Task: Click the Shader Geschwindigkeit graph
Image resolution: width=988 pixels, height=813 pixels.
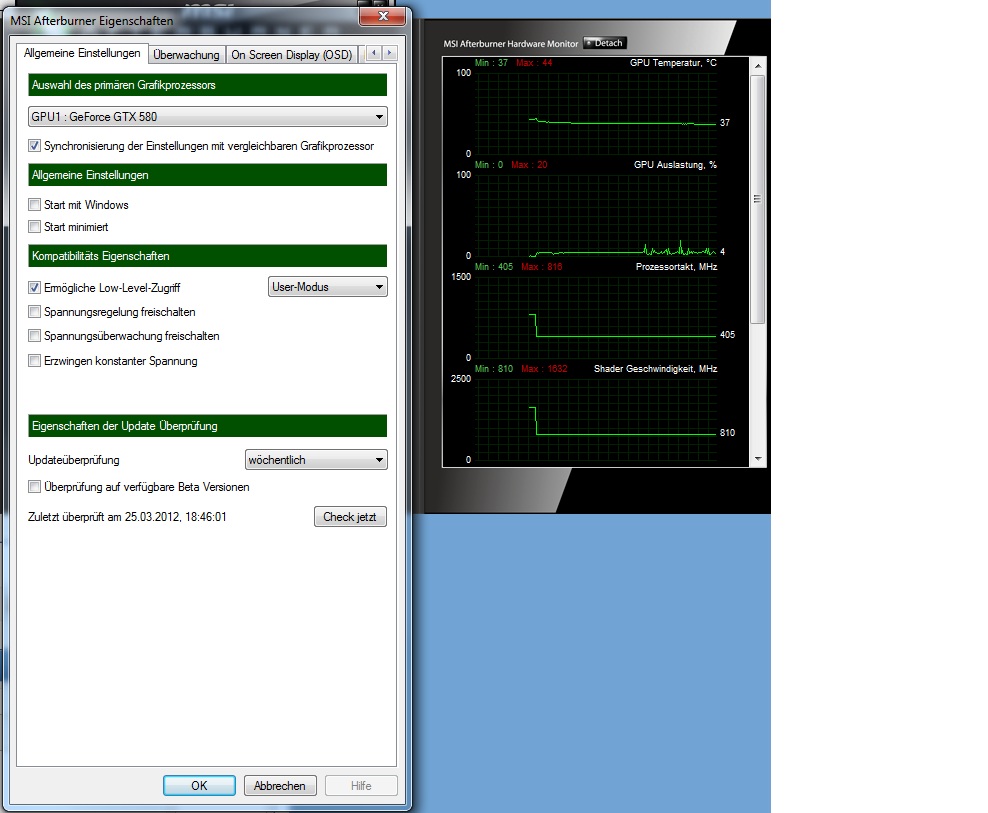Action: [x=595, y=420]
